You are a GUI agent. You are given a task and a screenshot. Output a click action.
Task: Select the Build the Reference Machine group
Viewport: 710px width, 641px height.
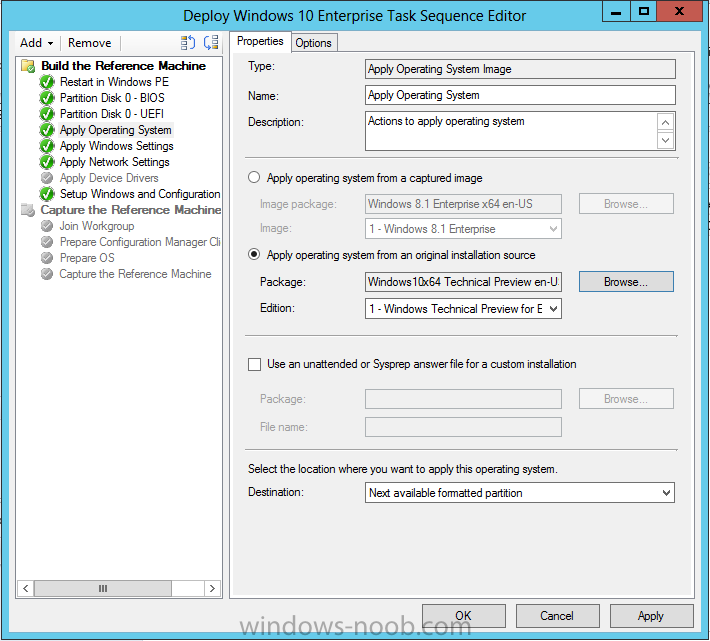[124, 66]
